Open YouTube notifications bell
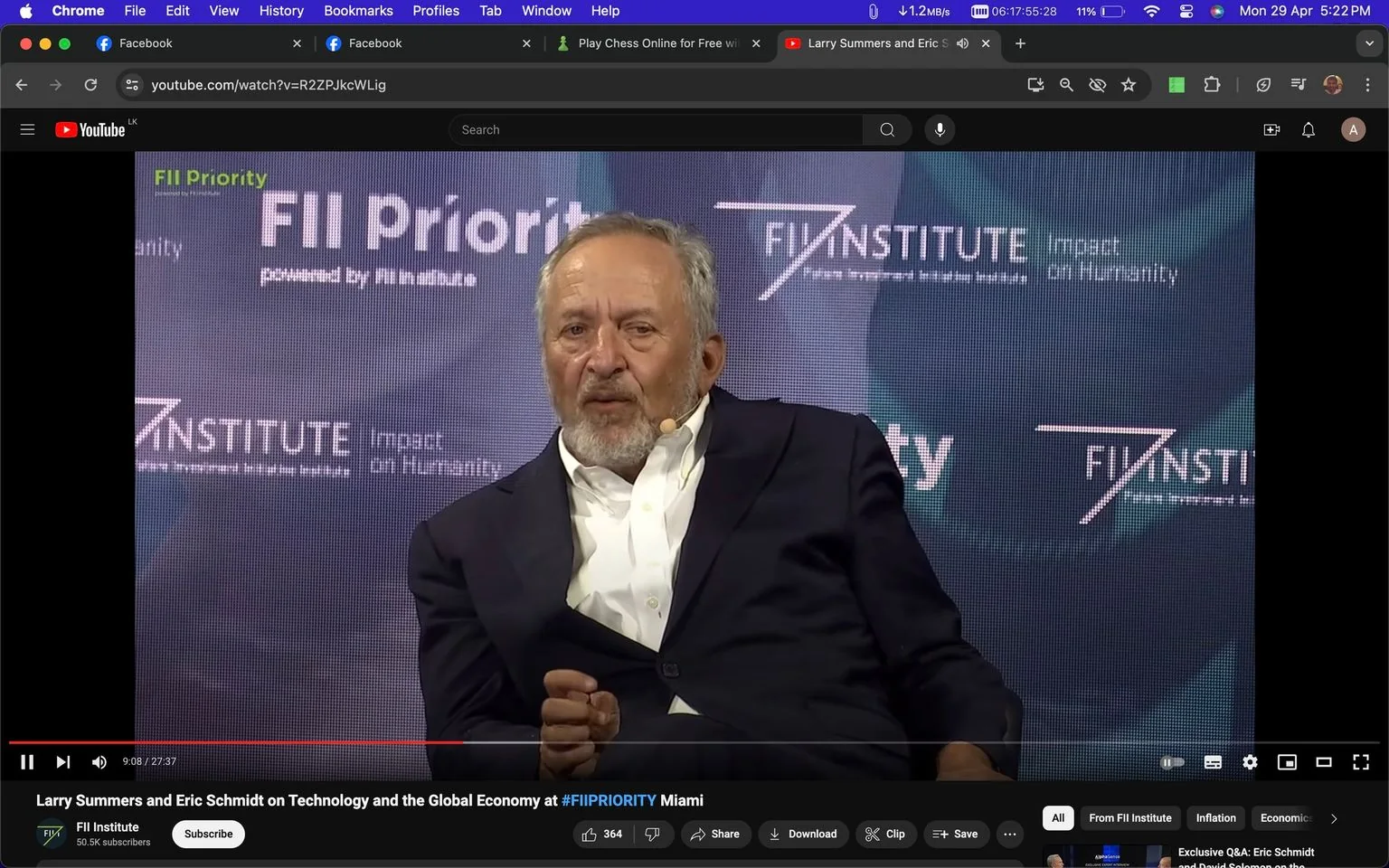Viewport: 1389px width, 868px height. tap(1309, 129)
